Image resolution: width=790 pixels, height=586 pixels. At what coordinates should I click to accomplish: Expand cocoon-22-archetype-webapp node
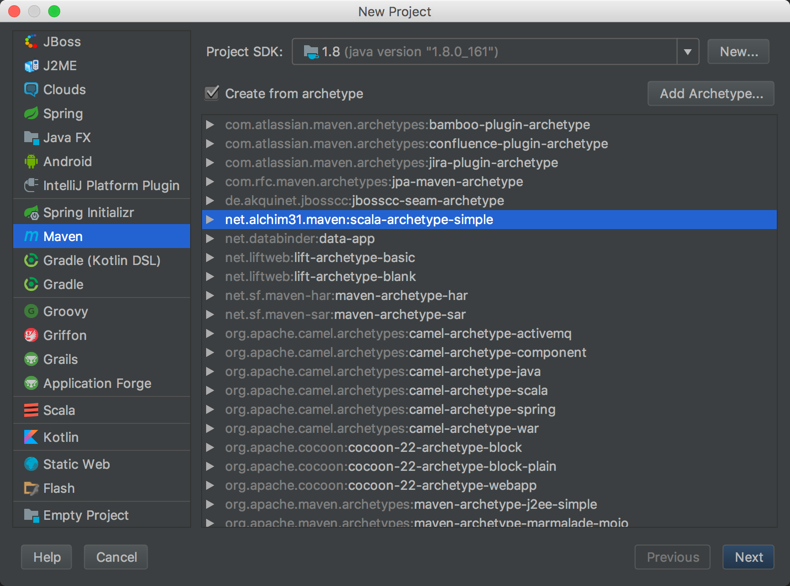pyautogui.click(x=210, y=485)
